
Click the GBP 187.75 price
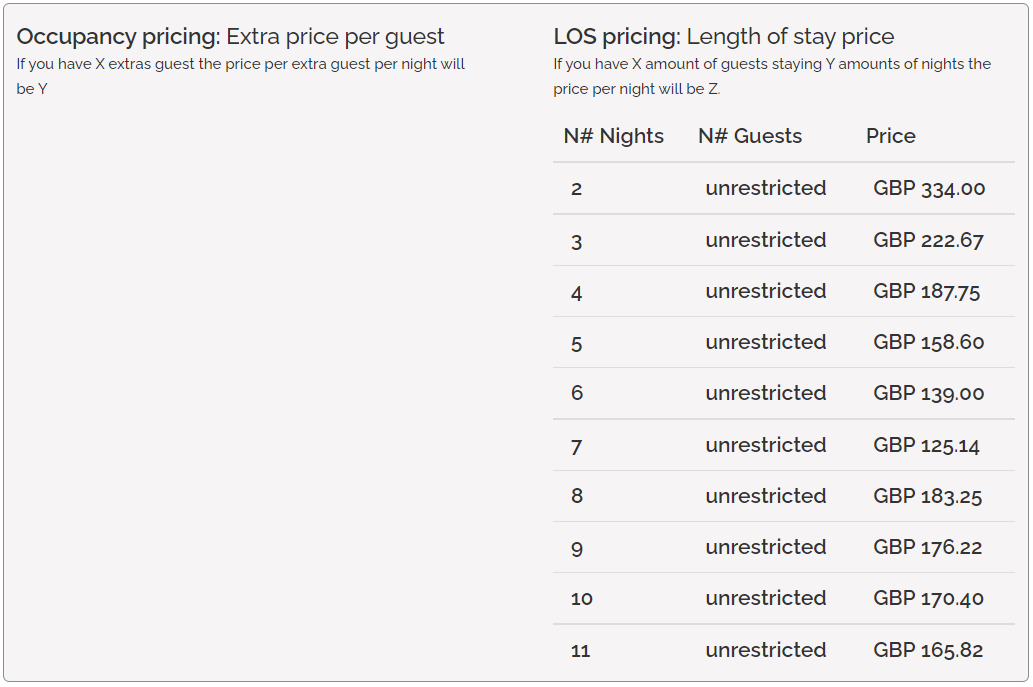tap(926, 291)
